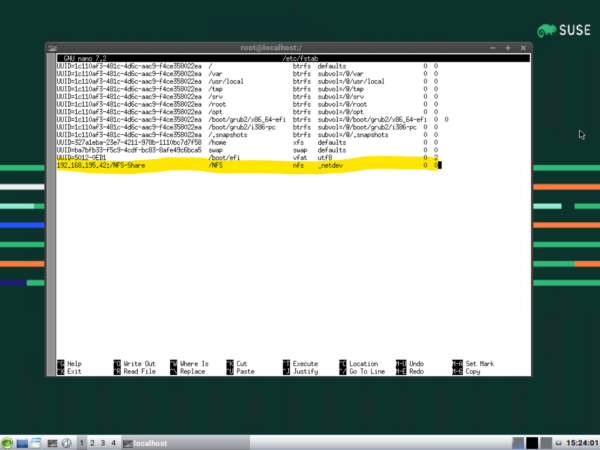Click the black monitor square in tray

tap(532, 443)
